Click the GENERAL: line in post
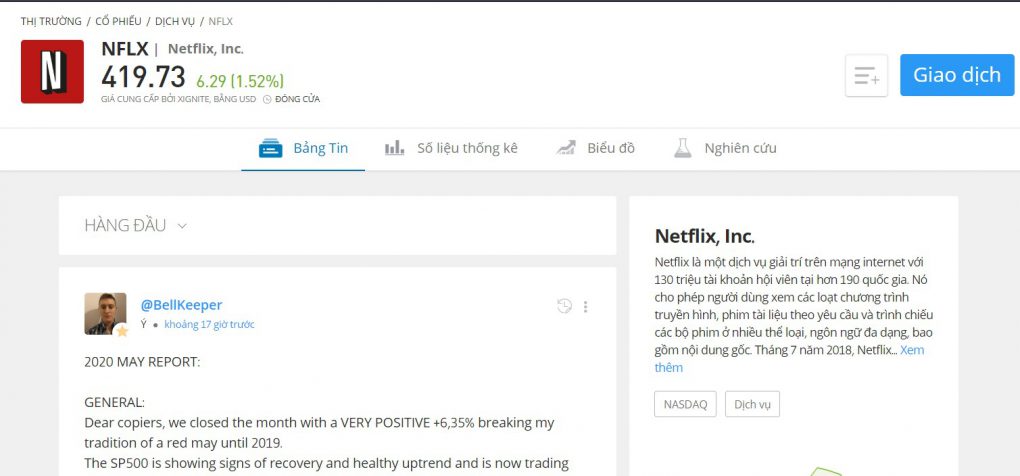The height and width of the screenshot is (476, 1020). (114, 403)
